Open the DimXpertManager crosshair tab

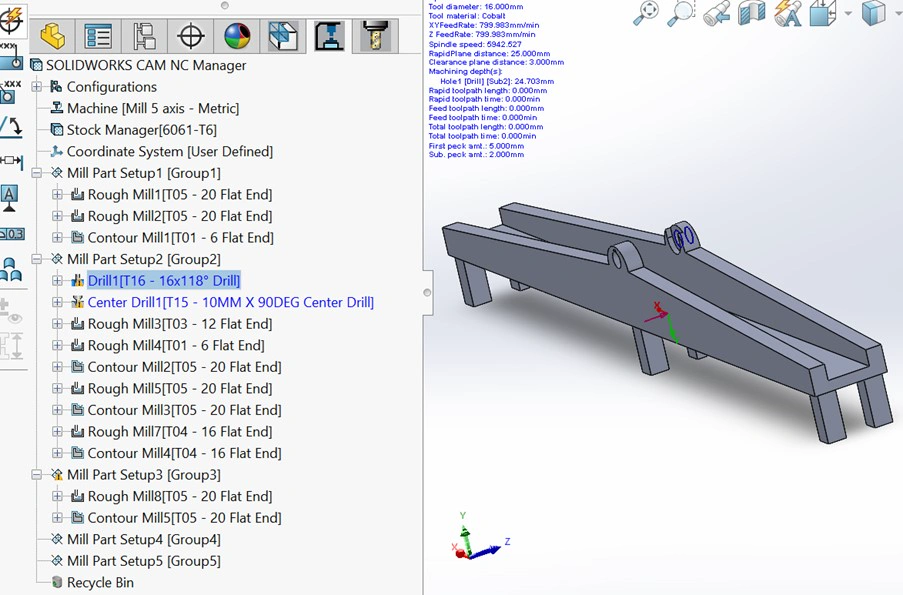(x=191, y=36)
